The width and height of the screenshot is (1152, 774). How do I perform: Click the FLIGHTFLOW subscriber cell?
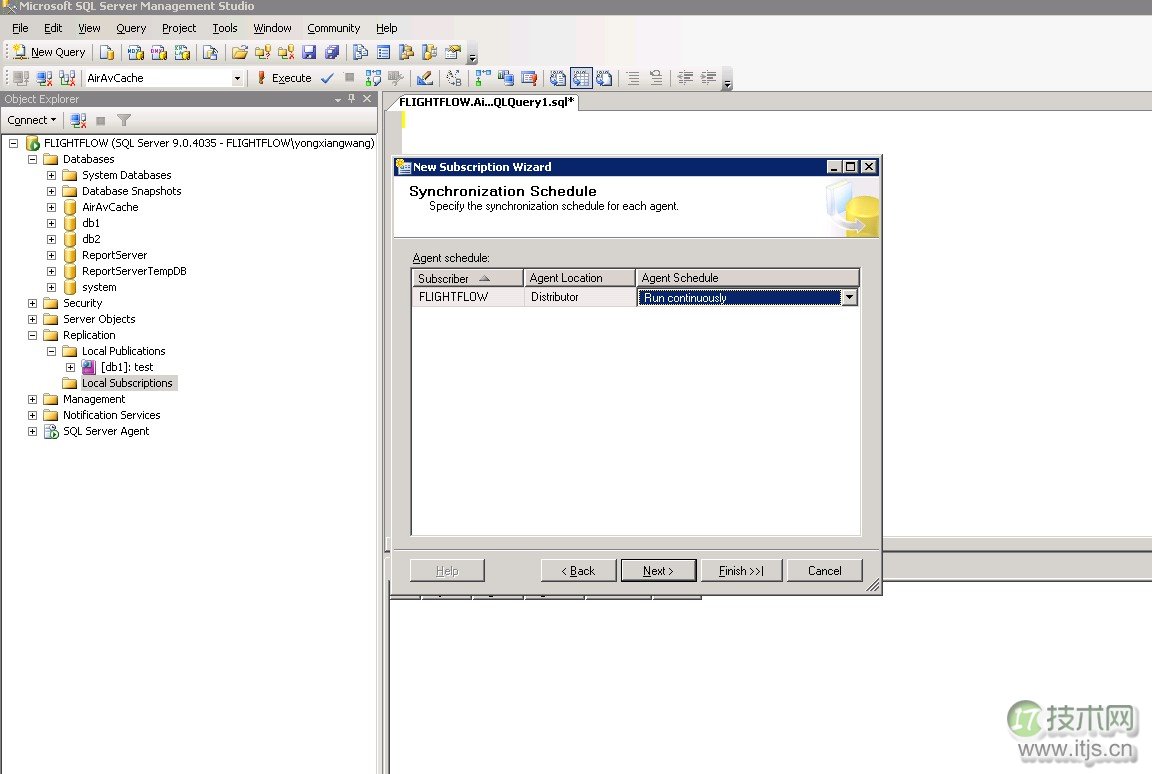coord(467,297)
